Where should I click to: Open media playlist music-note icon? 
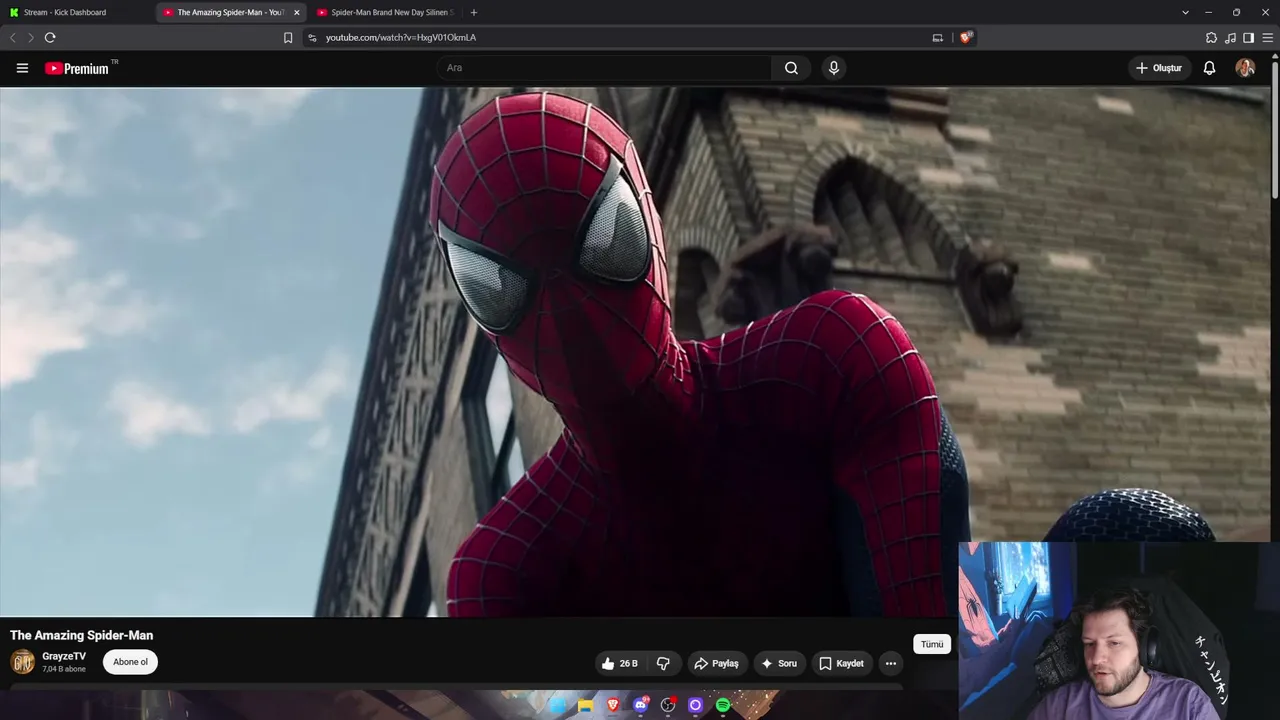coord(1231,38)
